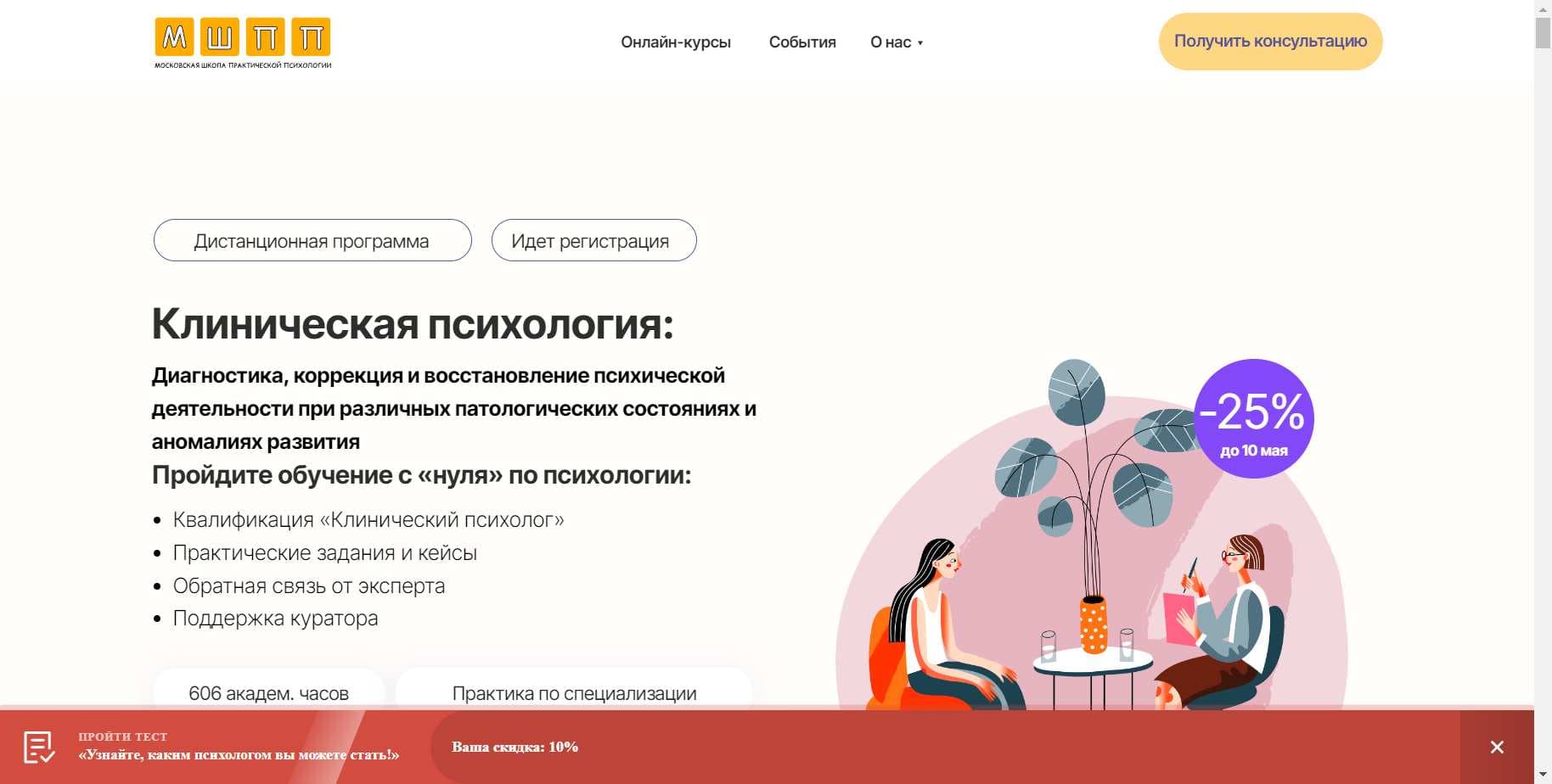Click the scrollbar up arrow
This screenshot has height=784, width=1552.
(1541, 9)
